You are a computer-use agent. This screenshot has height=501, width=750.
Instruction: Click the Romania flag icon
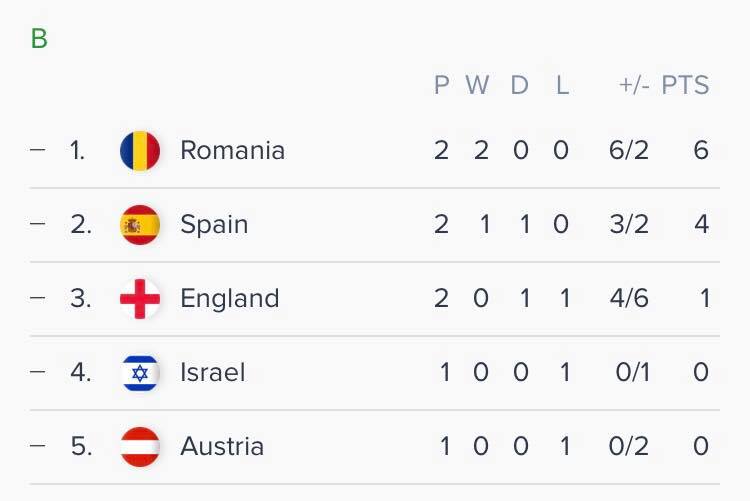click(139, 151)
